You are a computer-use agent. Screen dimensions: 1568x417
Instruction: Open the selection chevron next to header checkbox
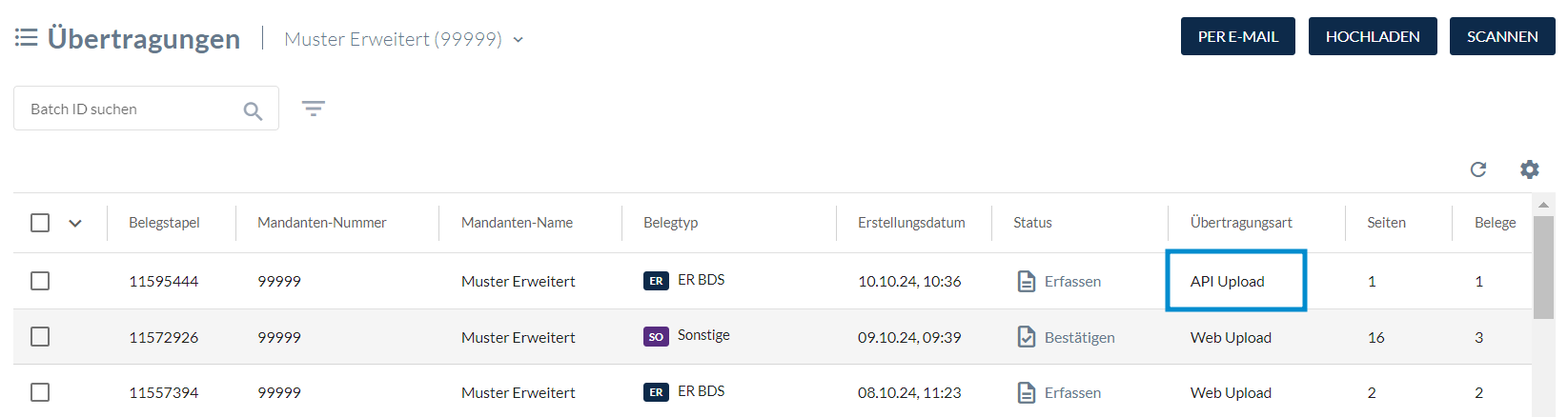tap(75, 224)
